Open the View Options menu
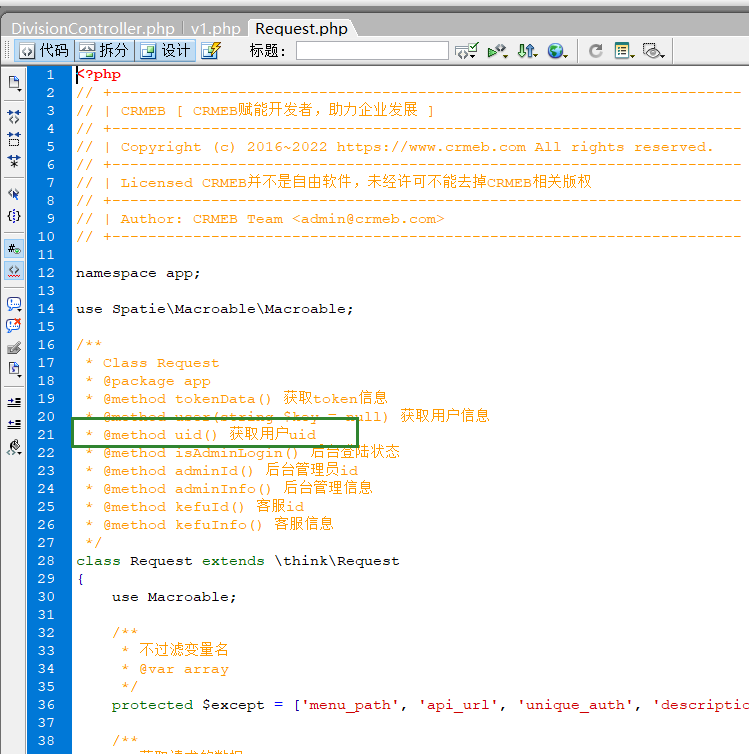749x754 pixels. tap(624, 50)
